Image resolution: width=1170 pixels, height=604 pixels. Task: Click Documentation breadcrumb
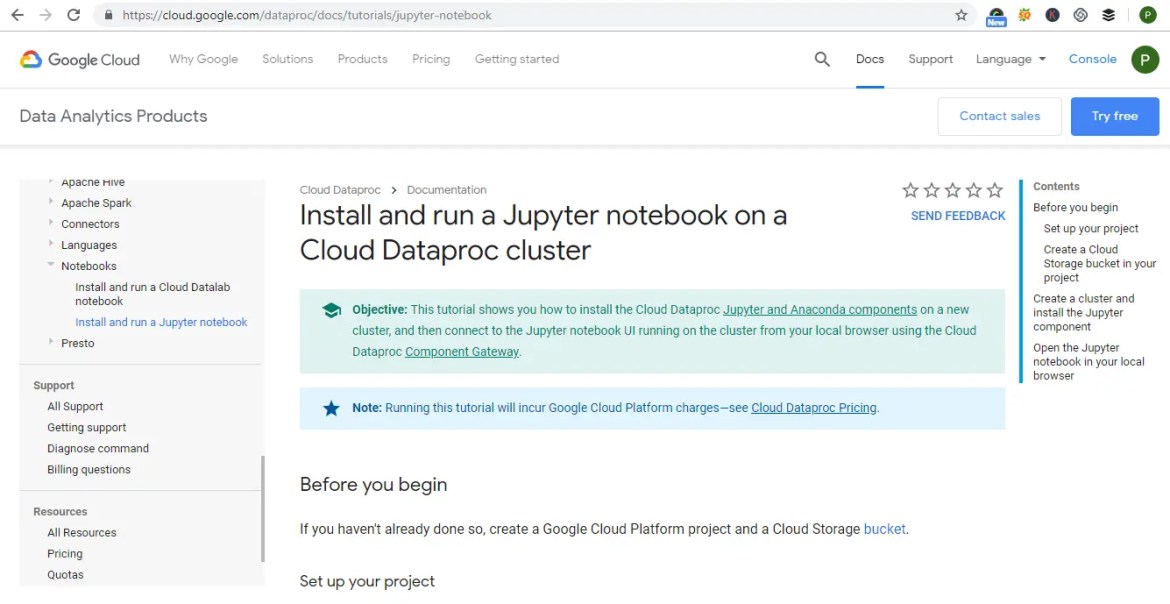click(446, 190)
